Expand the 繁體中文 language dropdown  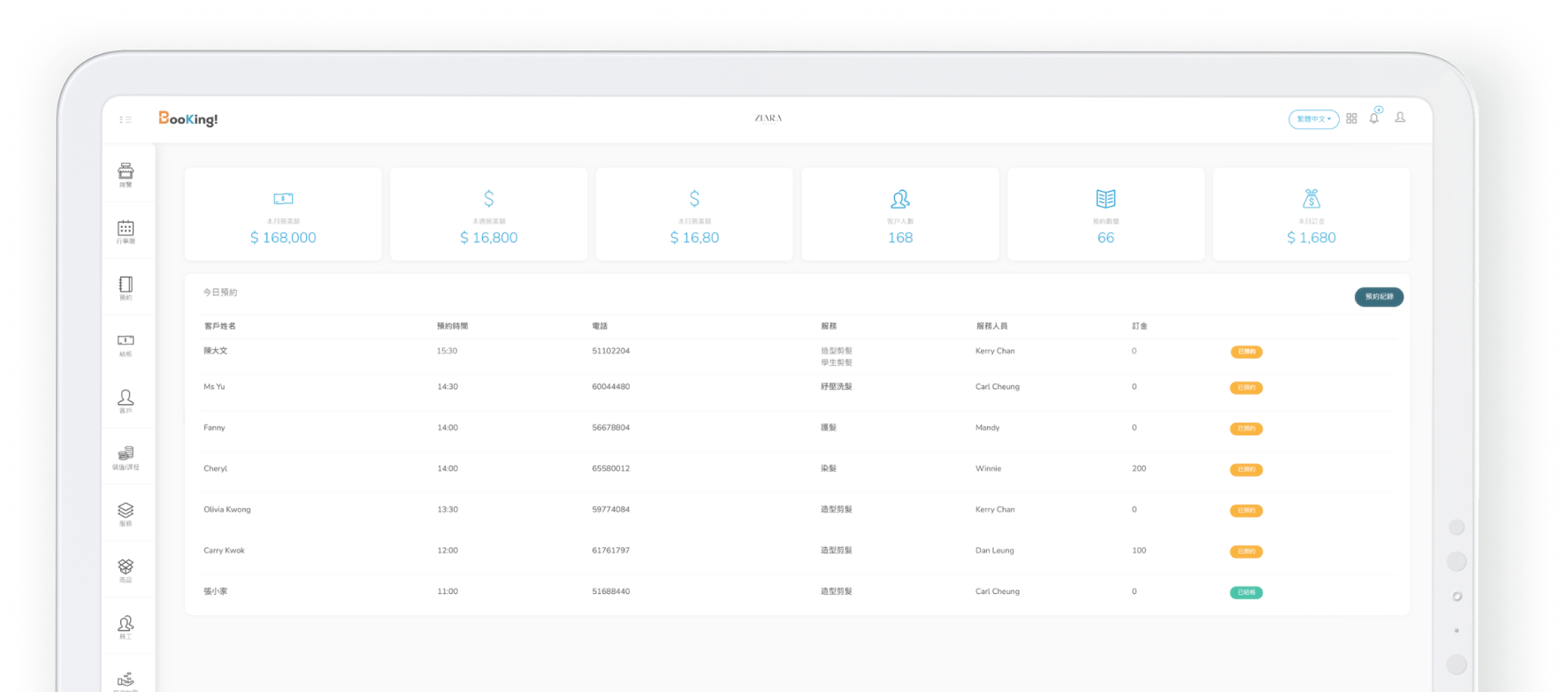(1313, 119)
